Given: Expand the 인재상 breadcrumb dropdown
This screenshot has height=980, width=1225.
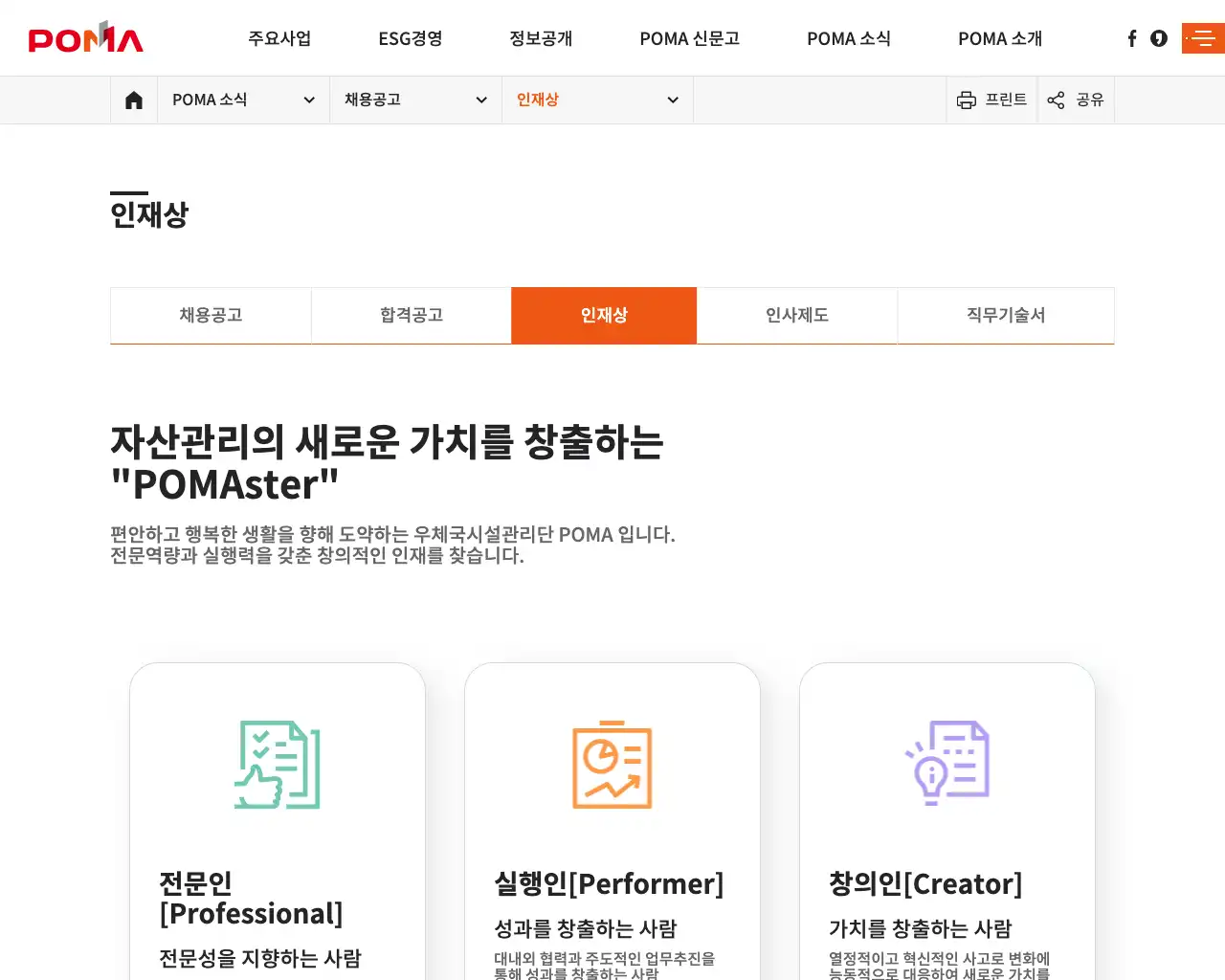Looking at the screenshot, I should [597, 100].
